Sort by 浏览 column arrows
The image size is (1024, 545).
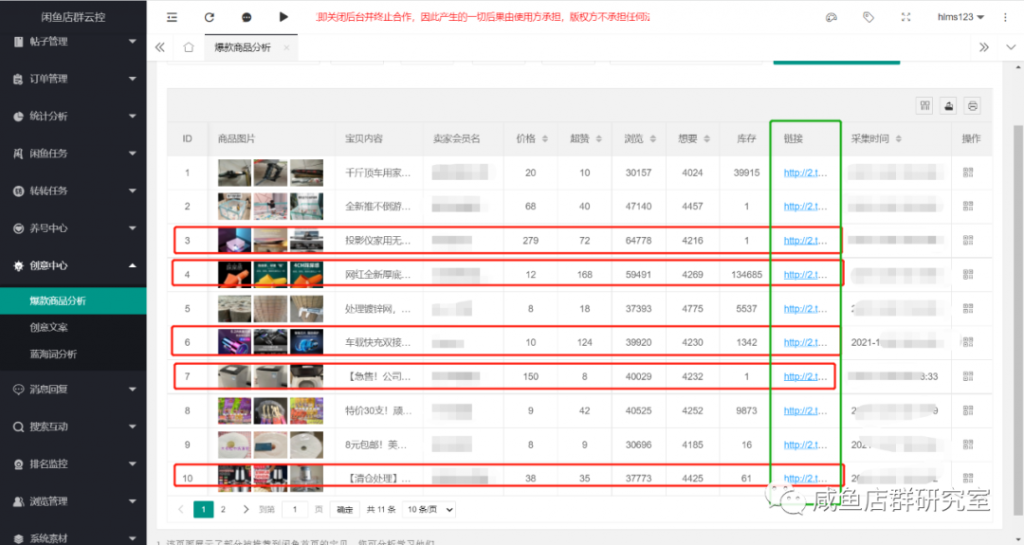(x=652, y=138)
